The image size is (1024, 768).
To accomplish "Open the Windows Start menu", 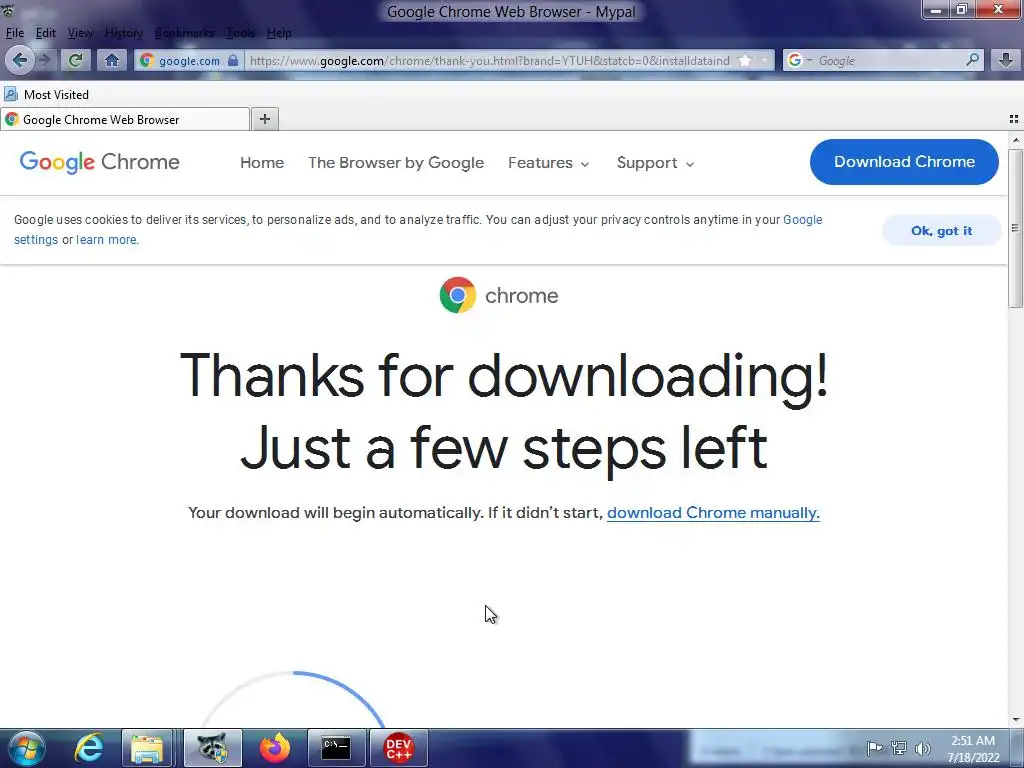I will point(27,748).
